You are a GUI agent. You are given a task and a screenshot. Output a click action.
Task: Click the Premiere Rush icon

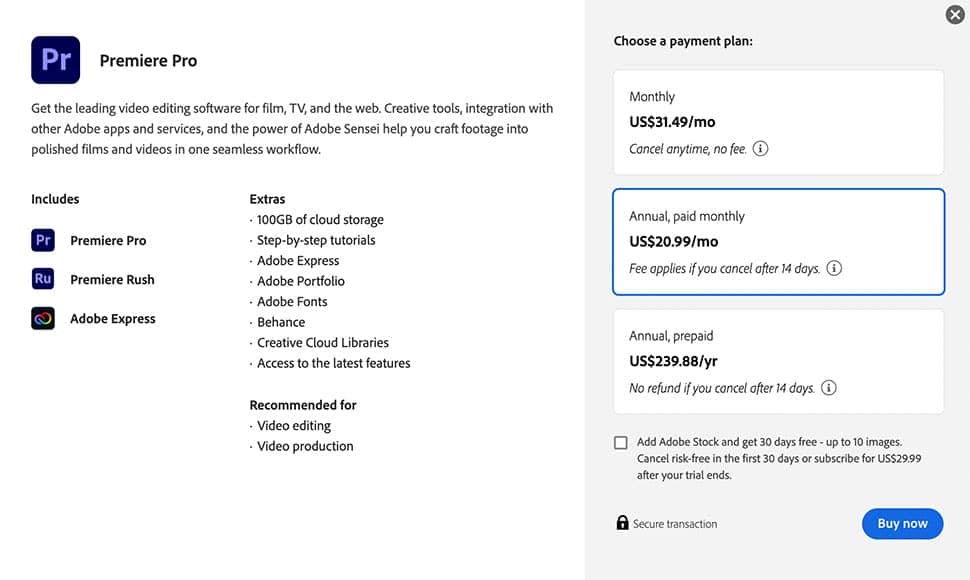click(42, 279)
